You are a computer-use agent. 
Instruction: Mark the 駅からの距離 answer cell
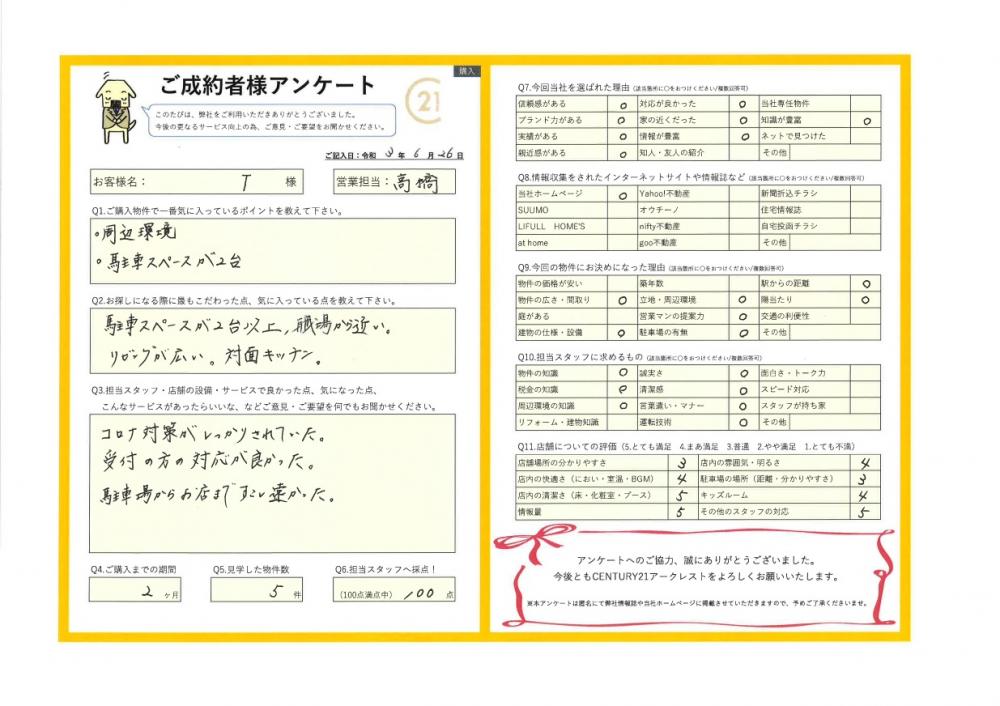point(865,283)
